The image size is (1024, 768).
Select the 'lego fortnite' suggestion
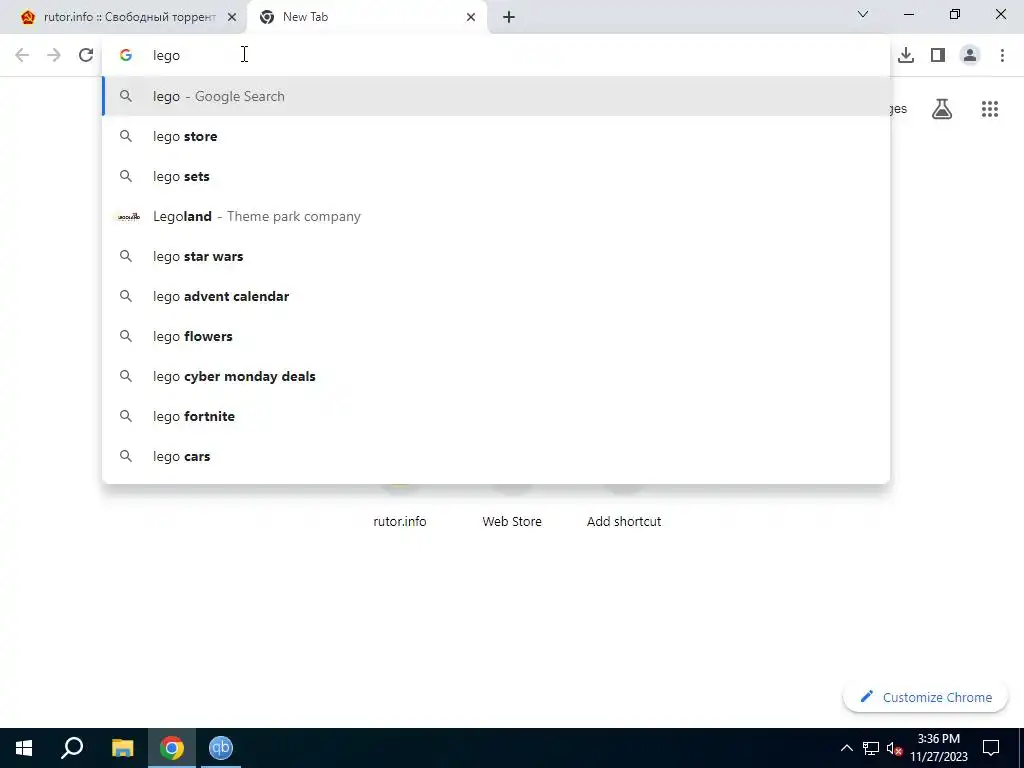click(x=496, y=416)
